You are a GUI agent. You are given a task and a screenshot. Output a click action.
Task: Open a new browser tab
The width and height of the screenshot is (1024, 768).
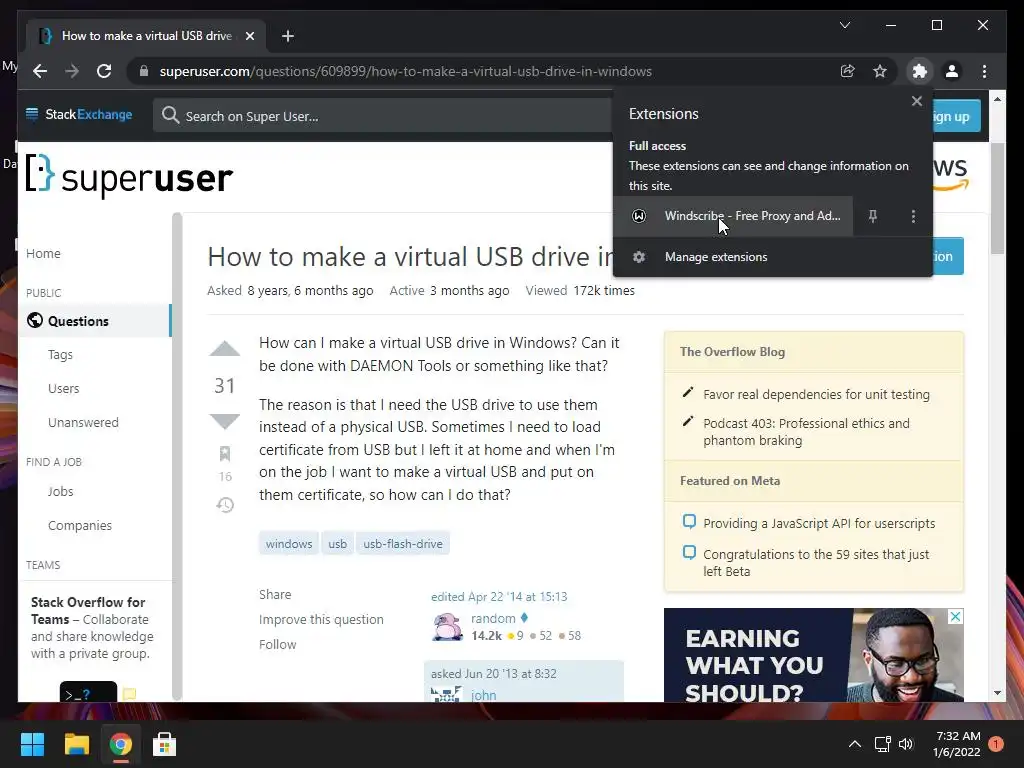pyautogui.click(x=287, y=36)
